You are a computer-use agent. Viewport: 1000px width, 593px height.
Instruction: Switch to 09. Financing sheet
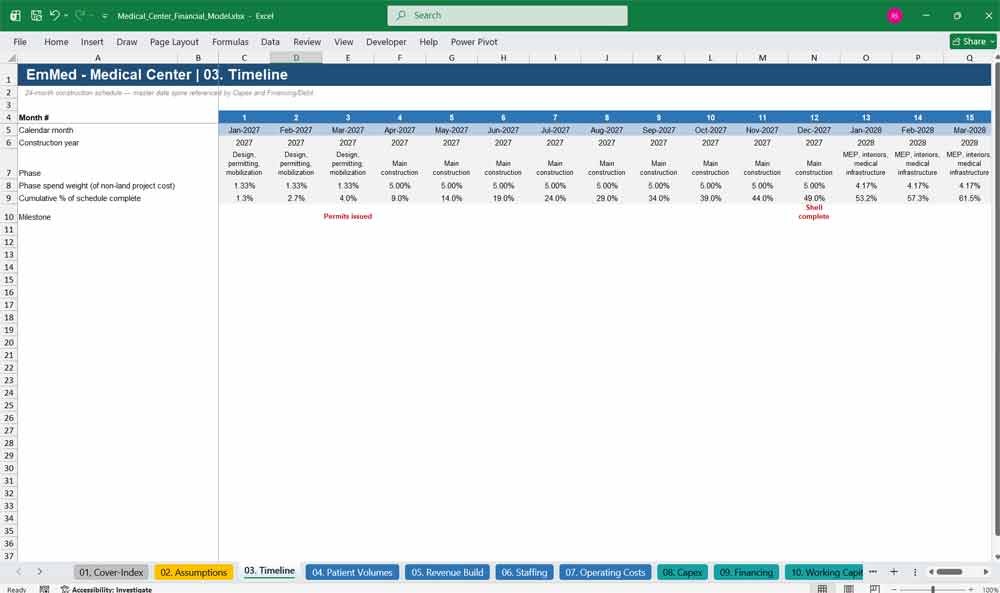[746, 572]
